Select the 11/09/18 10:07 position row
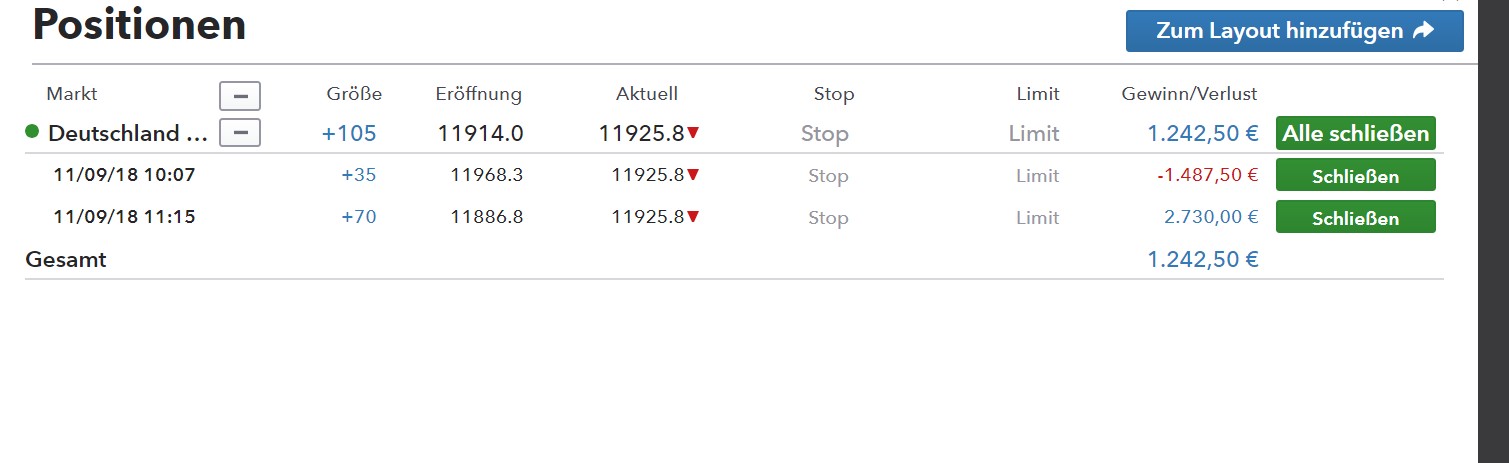This screenshot has width=1509, height=463. (x=124, y=176)
